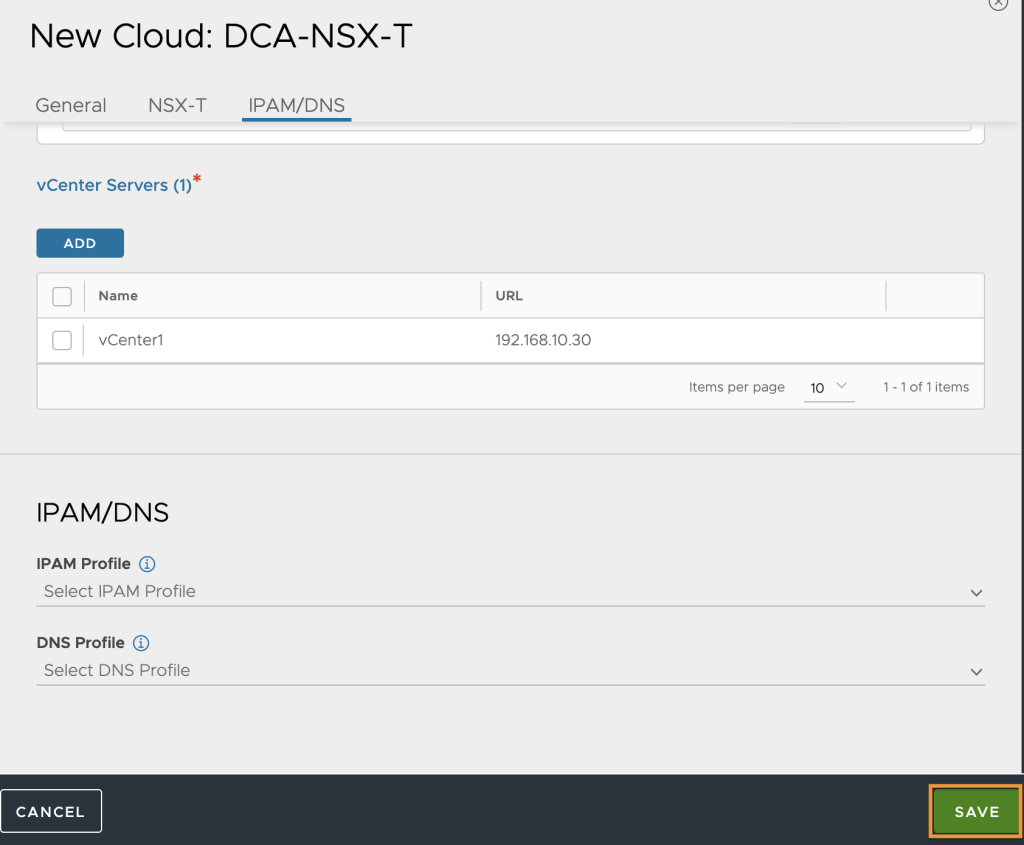Tick the select-all checkbox in table header

pos(62,296)
